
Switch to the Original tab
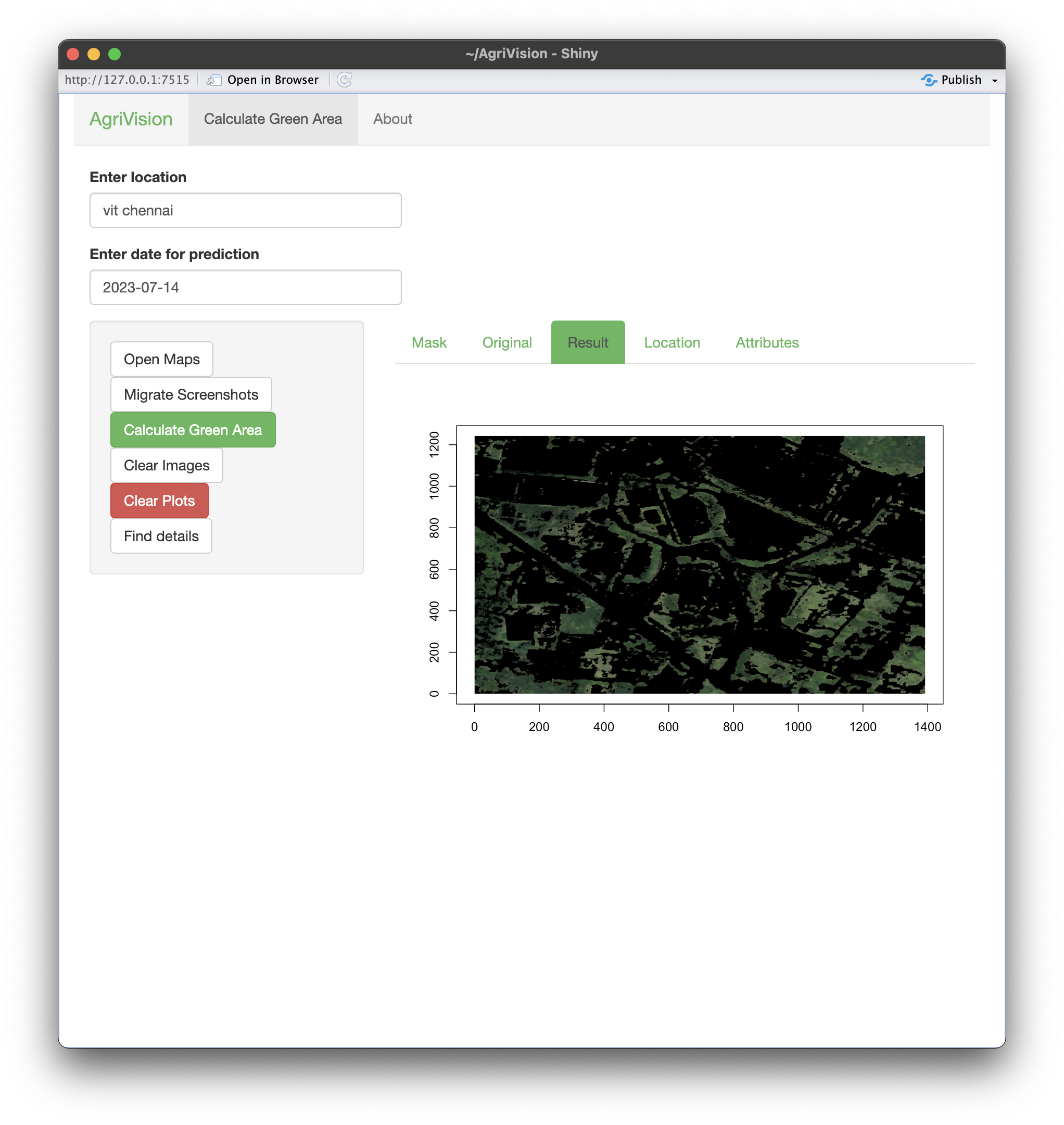[507, 342]
